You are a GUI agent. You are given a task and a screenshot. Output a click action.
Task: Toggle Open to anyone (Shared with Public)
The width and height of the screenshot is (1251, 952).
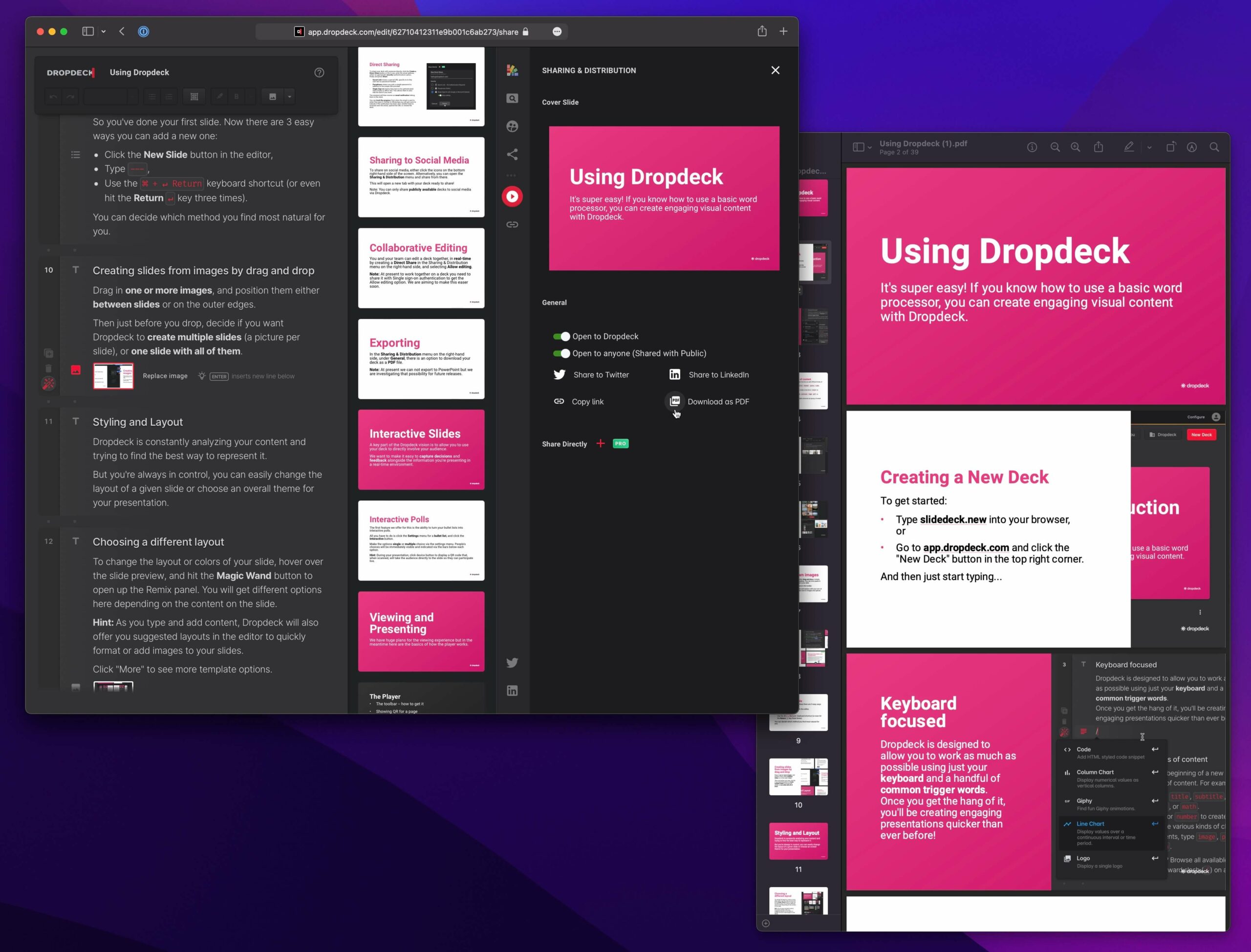tap(560, 353)
